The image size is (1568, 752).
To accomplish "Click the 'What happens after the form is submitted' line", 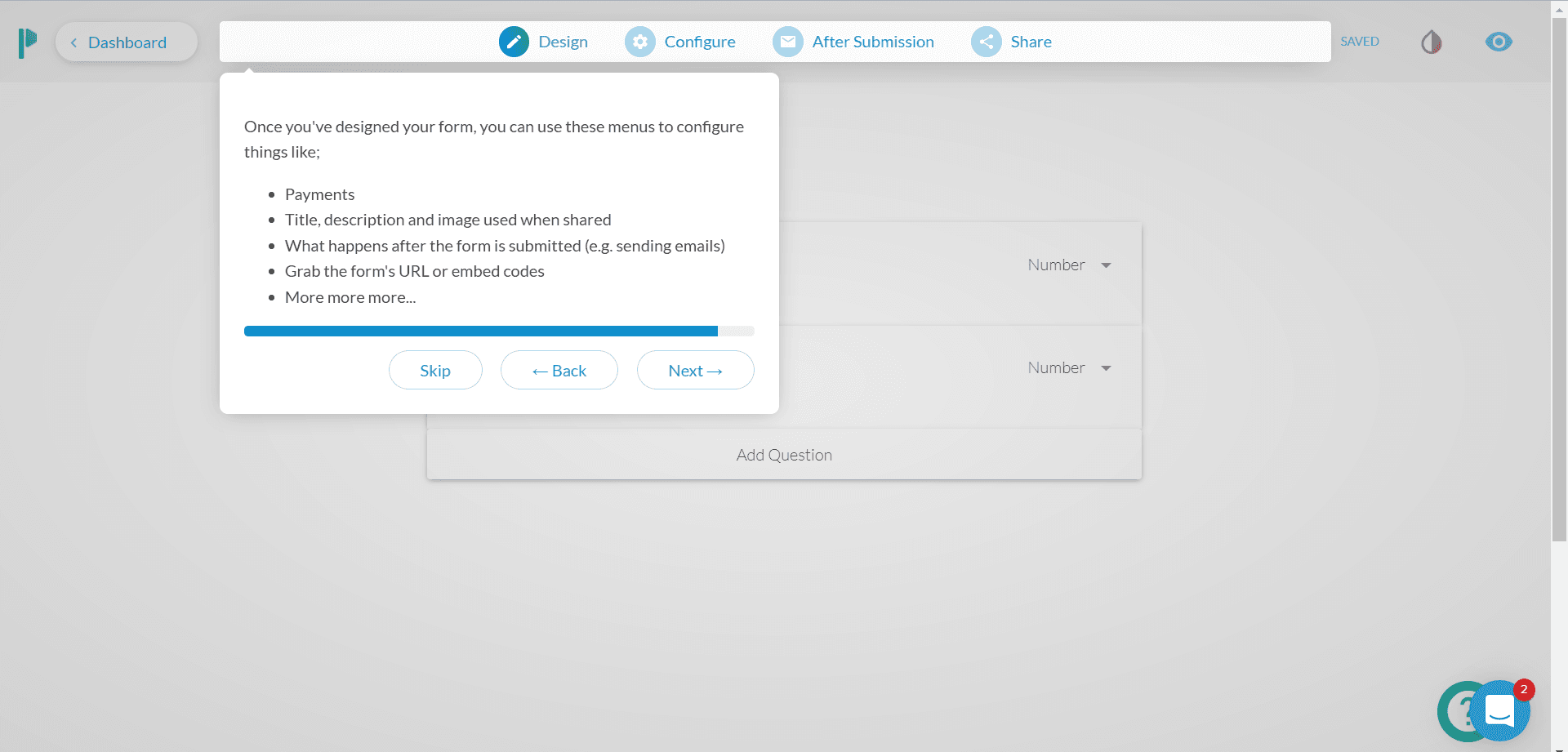I will tap(505, 246).
